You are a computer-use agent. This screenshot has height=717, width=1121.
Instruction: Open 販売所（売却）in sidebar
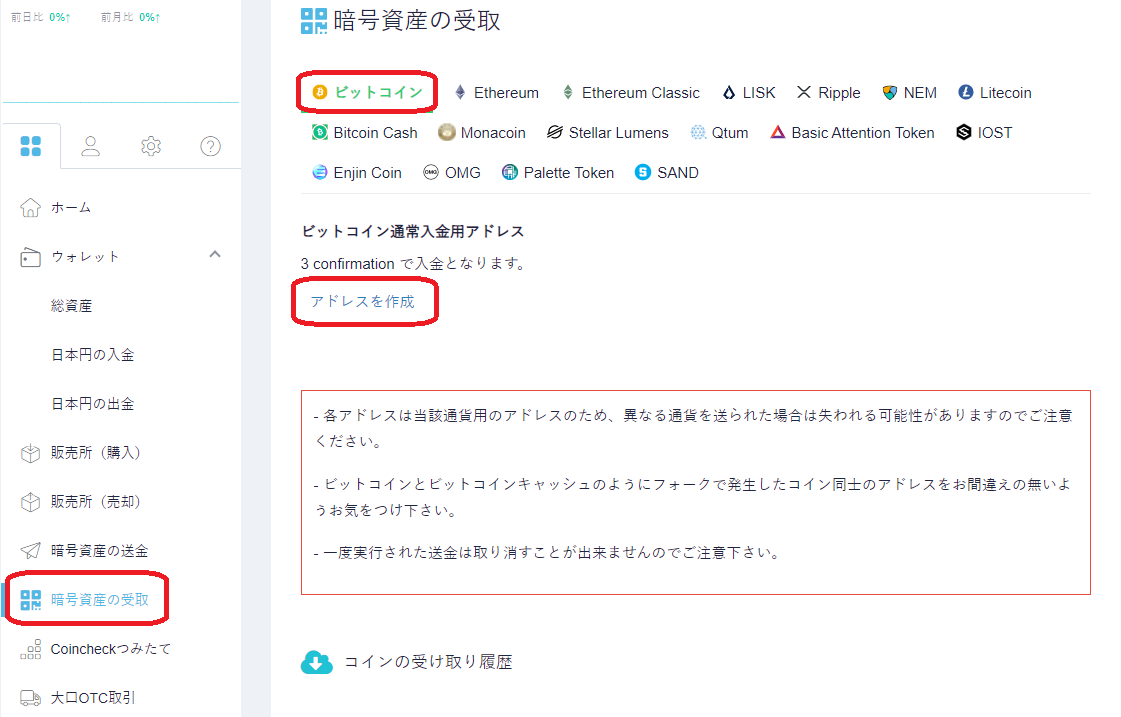(96, 502)
